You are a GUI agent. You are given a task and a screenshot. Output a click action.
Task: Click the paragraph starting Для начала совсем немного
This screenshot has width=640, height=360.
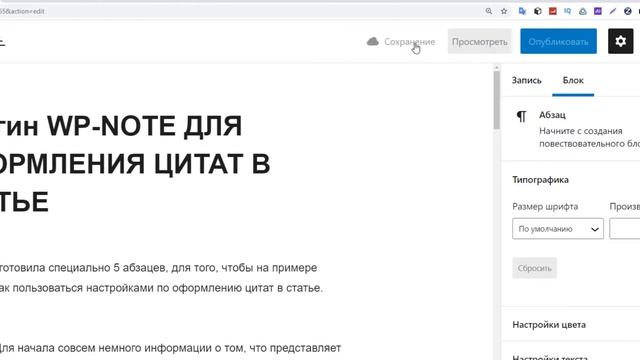170,348
